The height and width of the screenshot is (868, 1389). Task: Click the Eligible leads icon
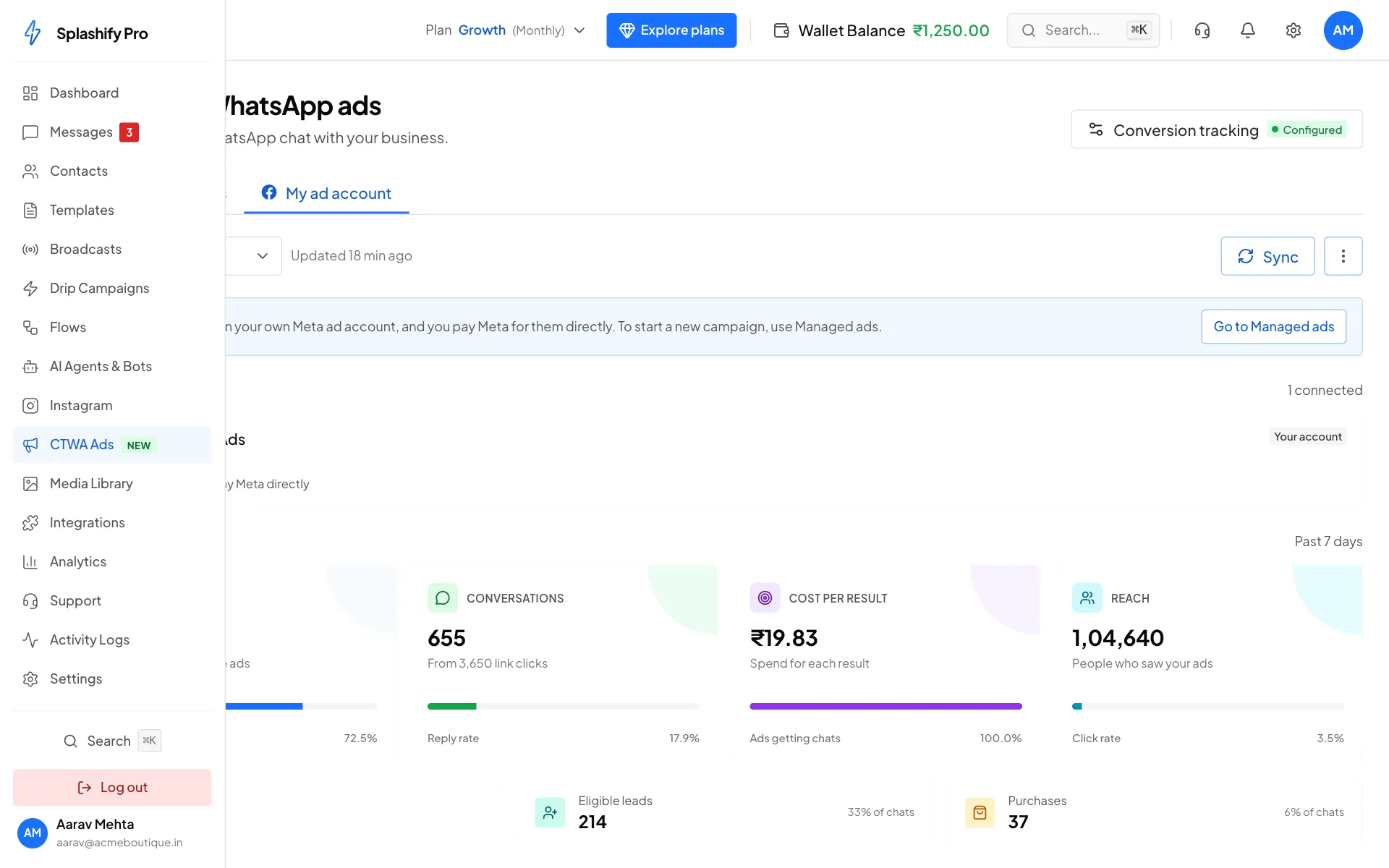[x=550, y=812]
